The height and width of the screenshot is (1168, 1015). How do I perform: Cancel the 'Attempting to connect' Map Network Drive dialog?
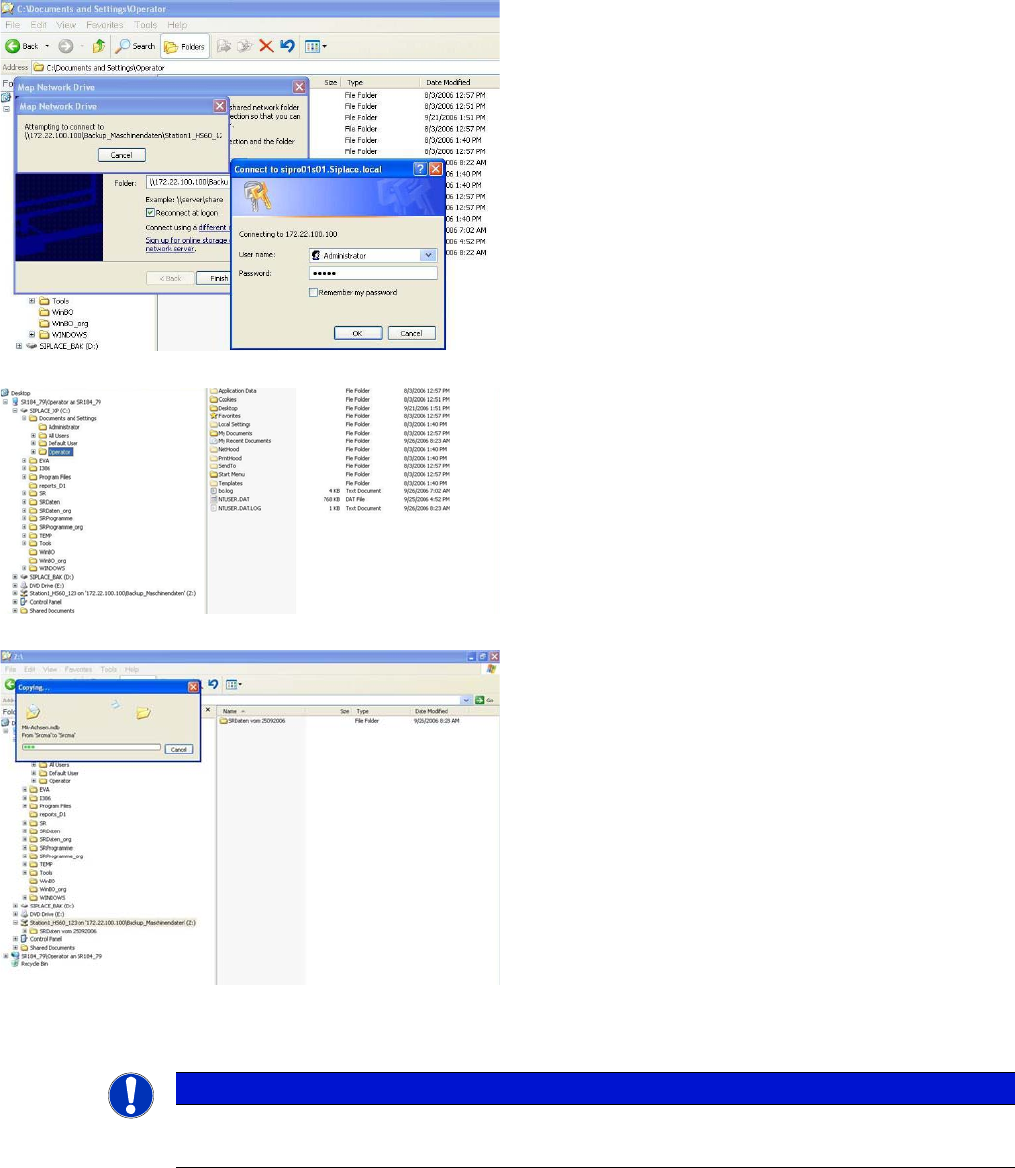click(121, 156)
